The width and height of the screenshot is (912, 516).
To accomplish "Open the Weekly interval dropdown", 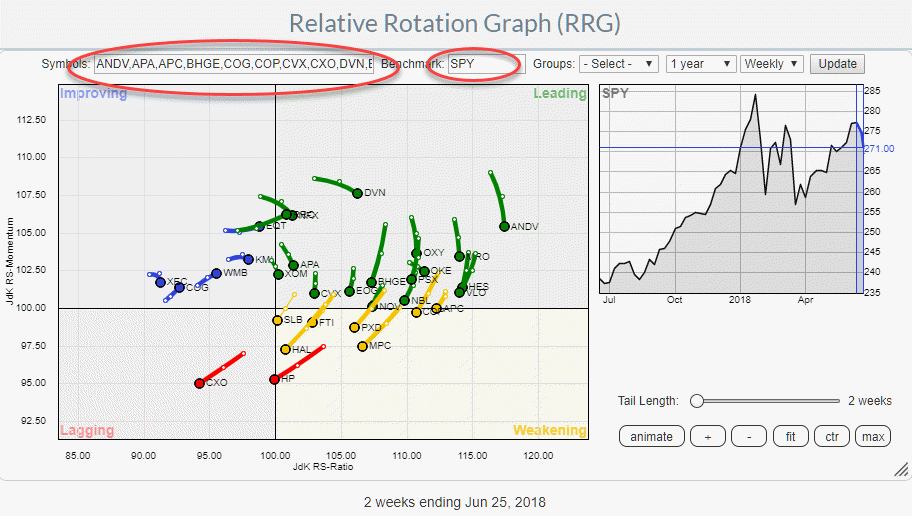I will click(772, 64).
